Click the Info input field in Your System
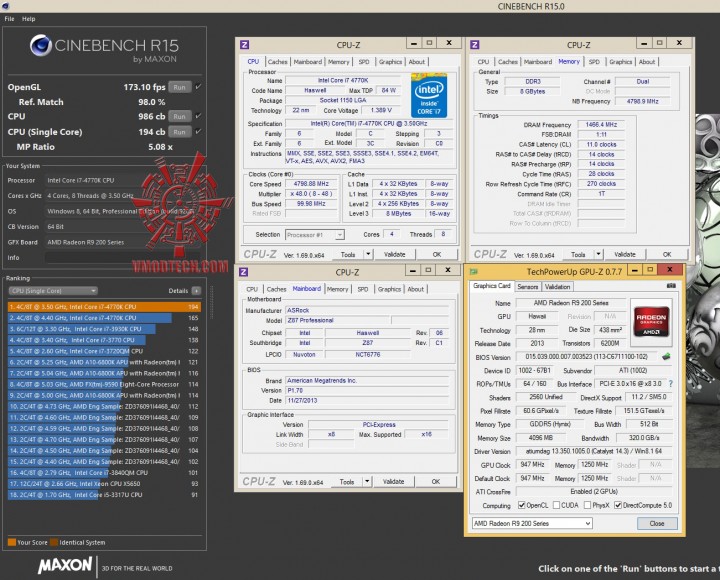 pos(123,258)
